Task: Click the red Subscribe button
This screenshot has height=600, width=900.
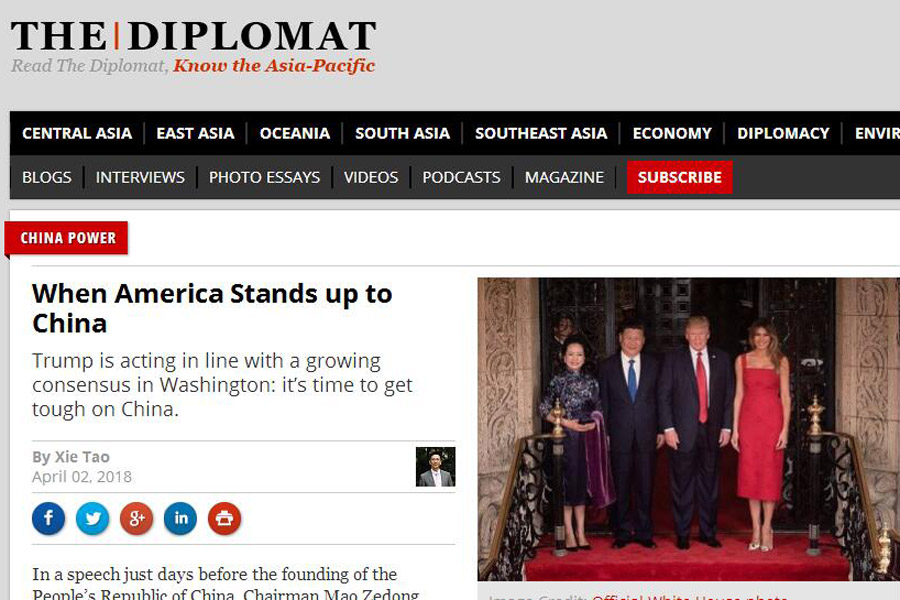Action: (x=680, y=177)
